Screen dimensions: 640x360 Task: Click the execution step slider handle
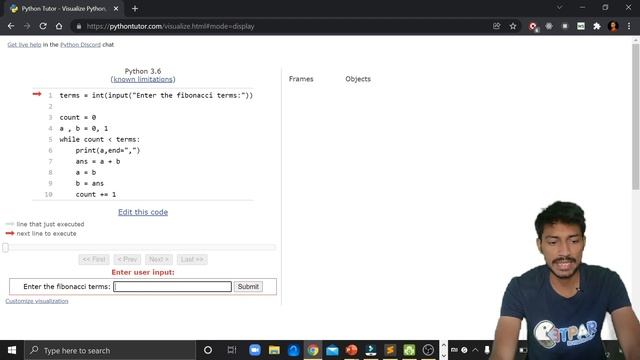(5, 247)
